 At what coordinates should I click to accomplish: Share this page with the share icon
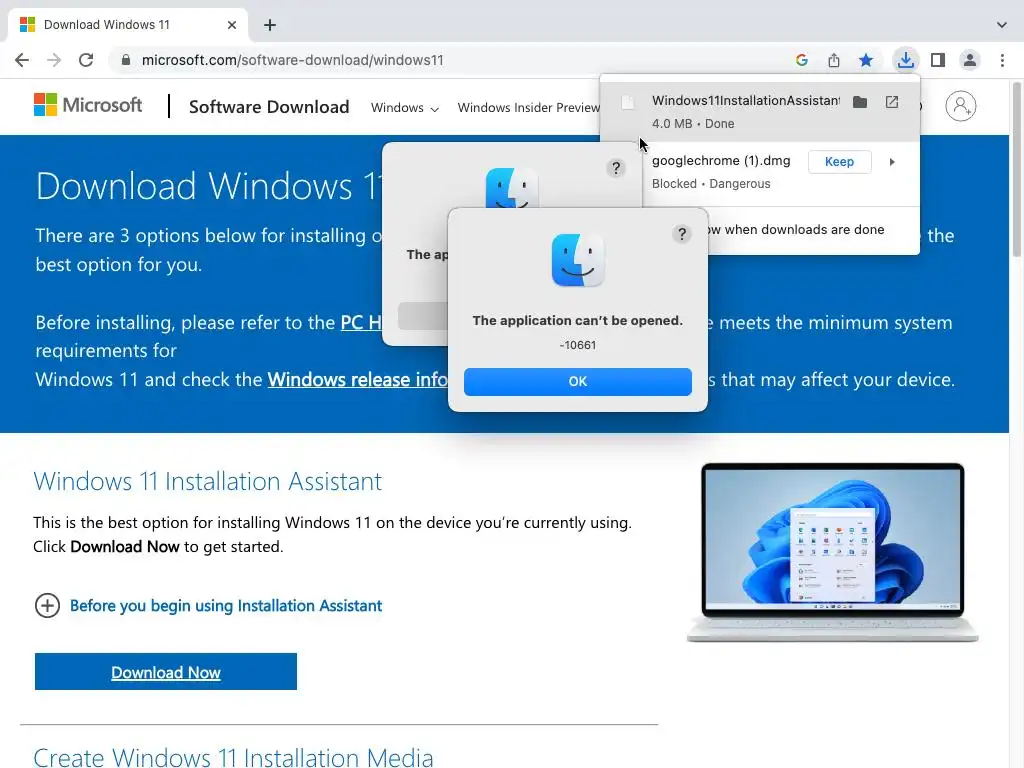834,60
